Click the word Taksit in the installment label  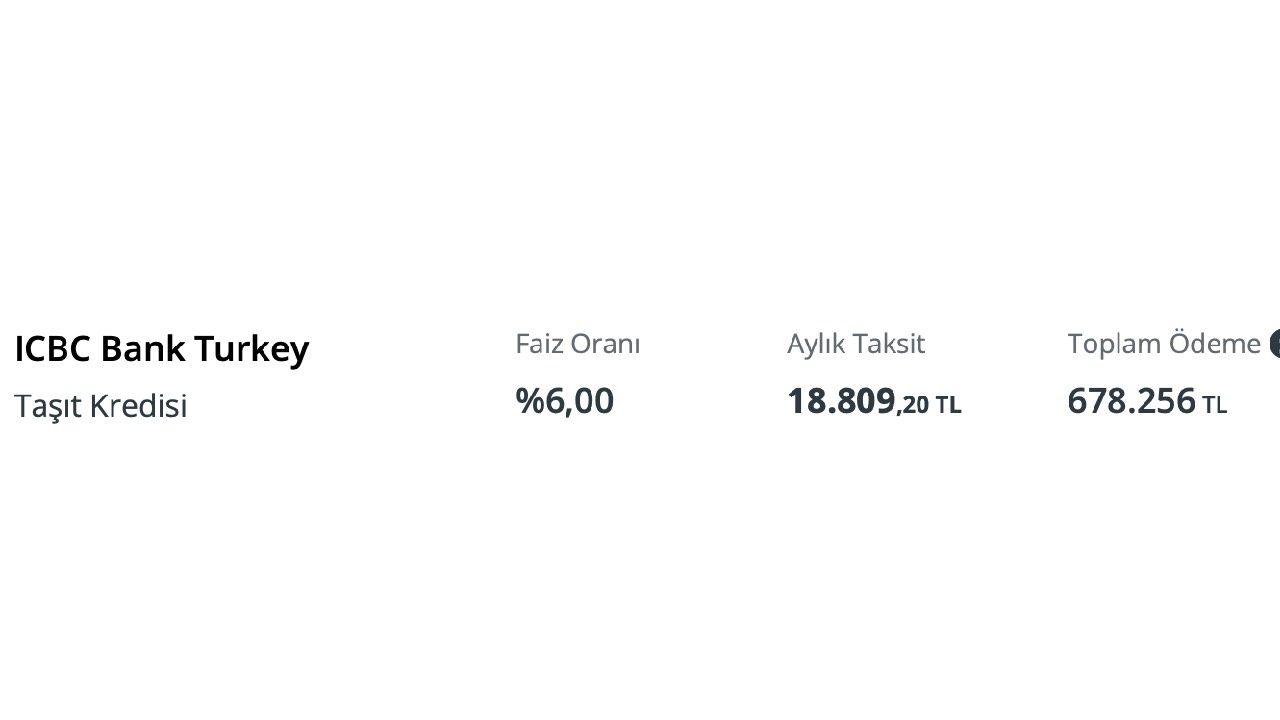tap(891, 344)
